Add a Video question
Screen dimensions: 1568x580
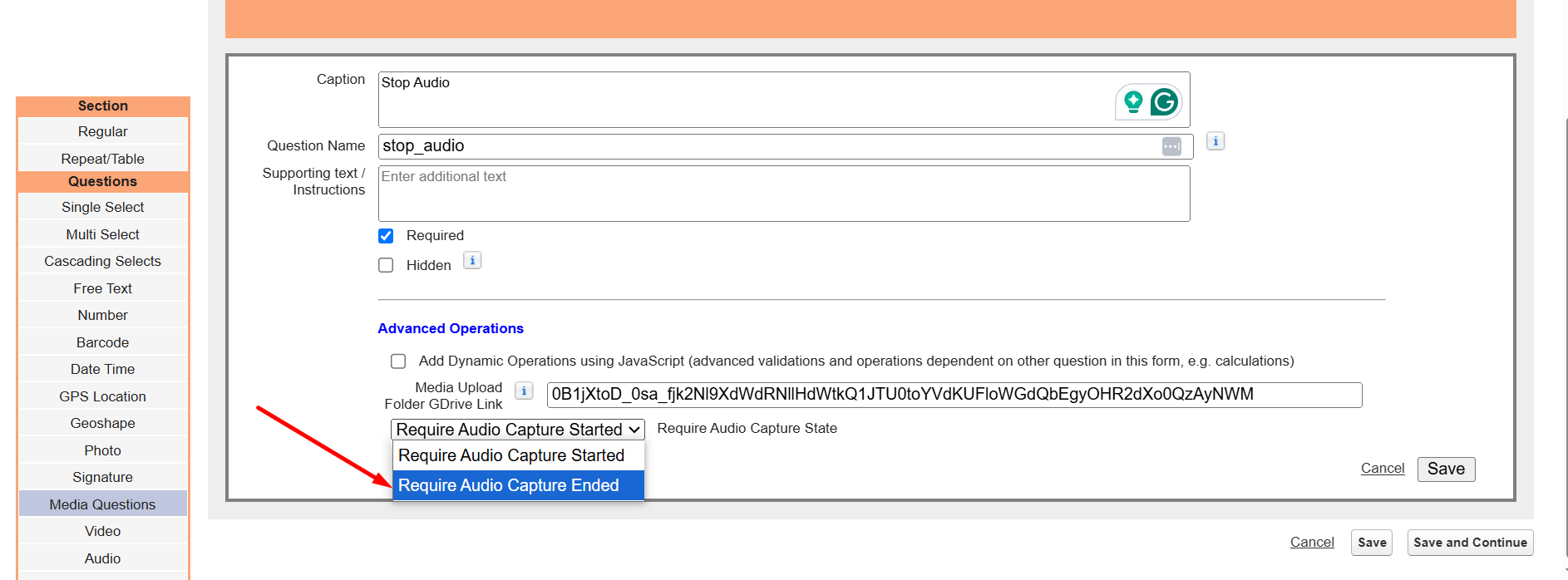coord(103,531)
